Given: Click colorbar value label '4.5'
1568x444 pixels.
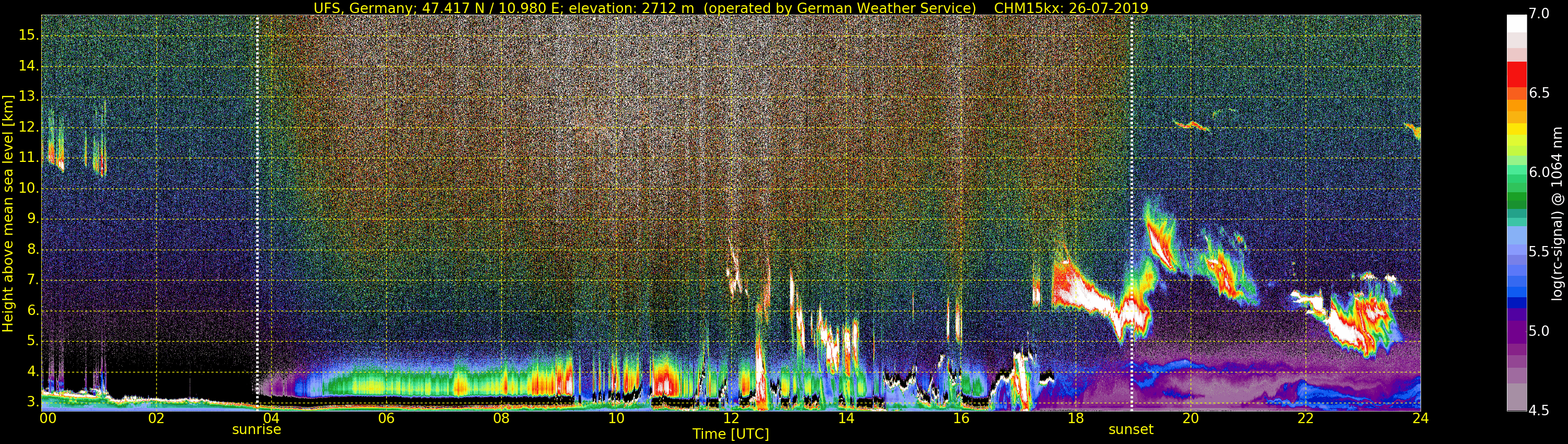Looking at the screenshot, I should click(1539, 410).
